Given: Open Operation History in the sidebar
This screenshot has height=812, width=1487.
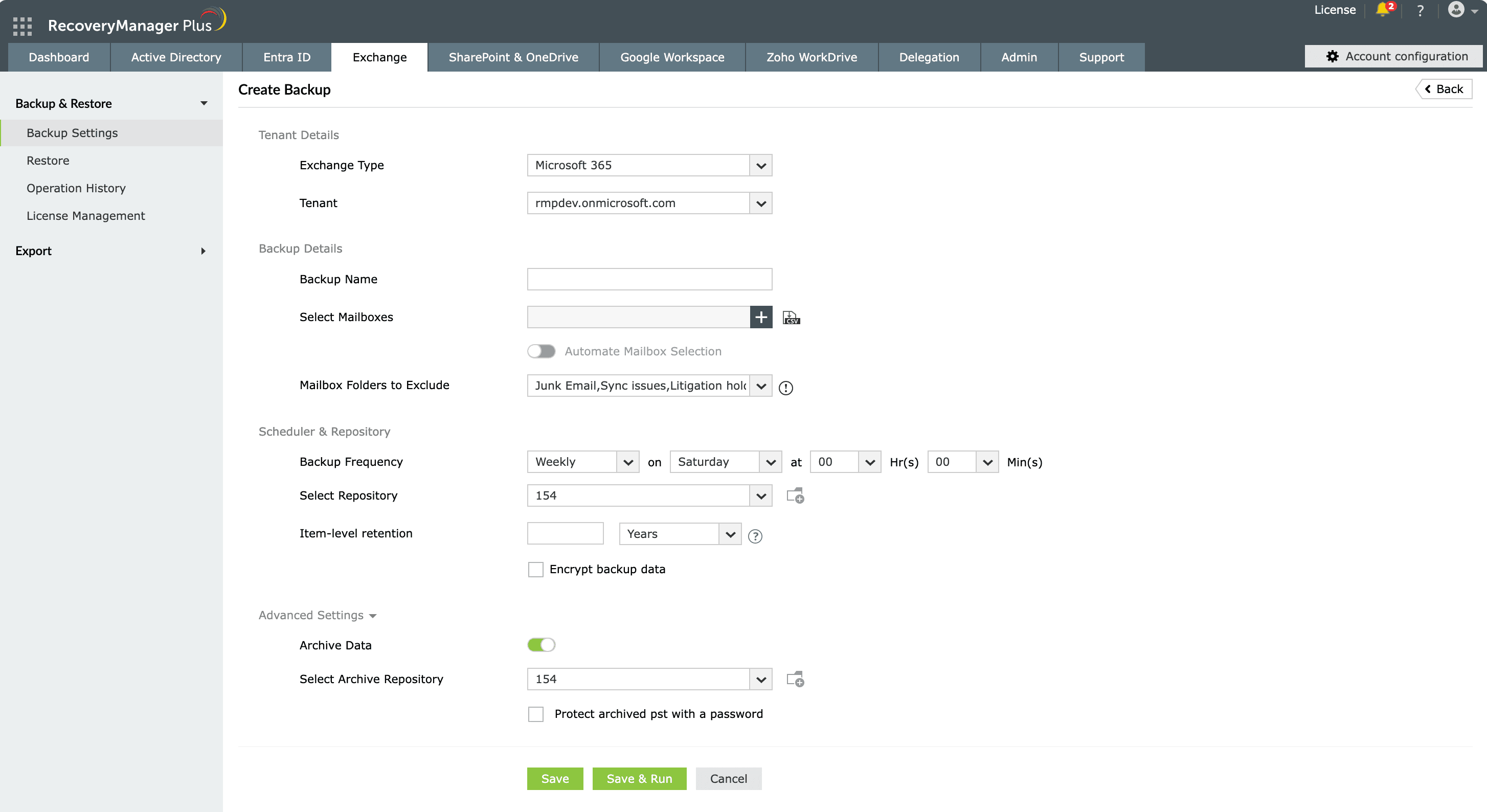Looking at the screenshot, I should click(x=76, y=188).
